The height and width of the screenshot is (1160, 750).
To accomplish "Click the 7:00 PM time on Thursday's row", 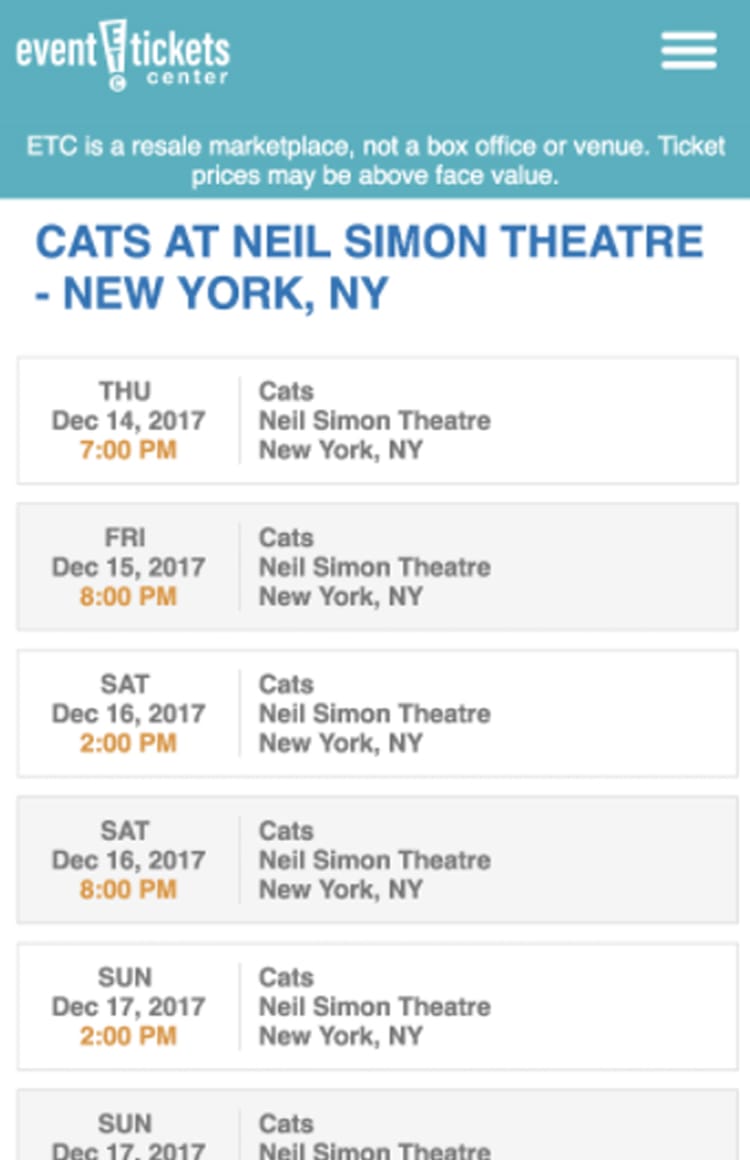I will point(128,450).
